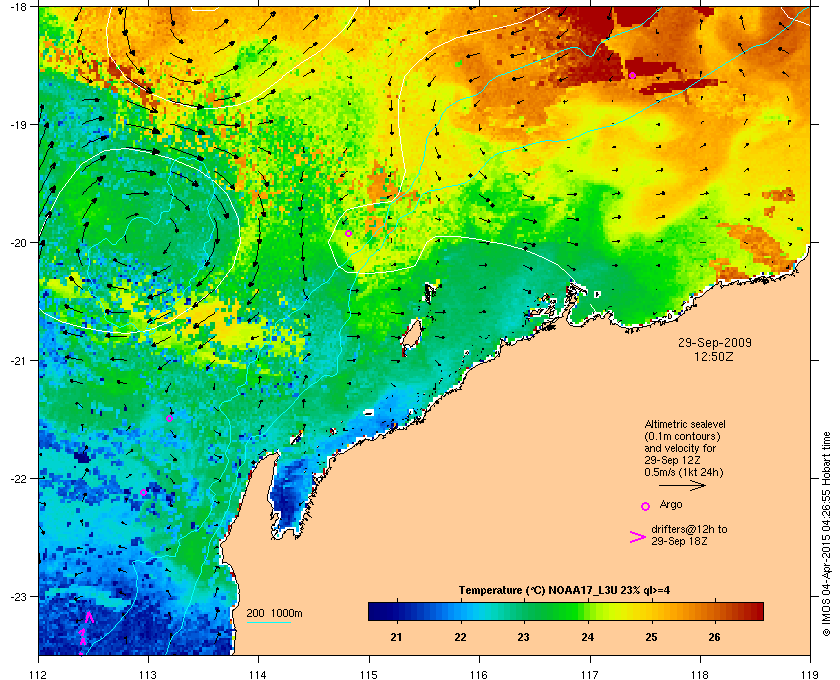Click longitude axis label 118
Screen dimensions: 840x680
700,674
